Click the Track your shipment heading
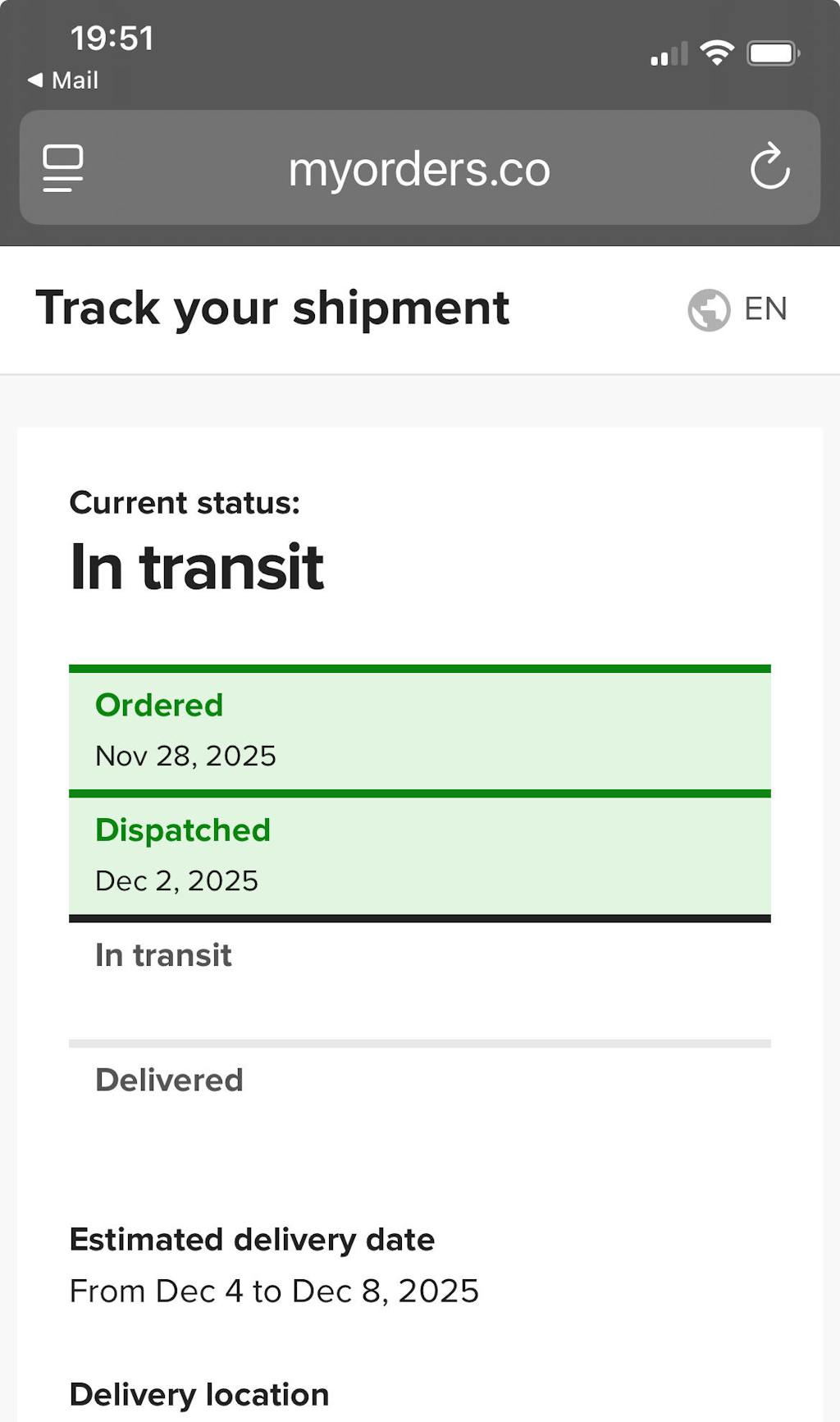The image size is (840, 1422). 272,309
